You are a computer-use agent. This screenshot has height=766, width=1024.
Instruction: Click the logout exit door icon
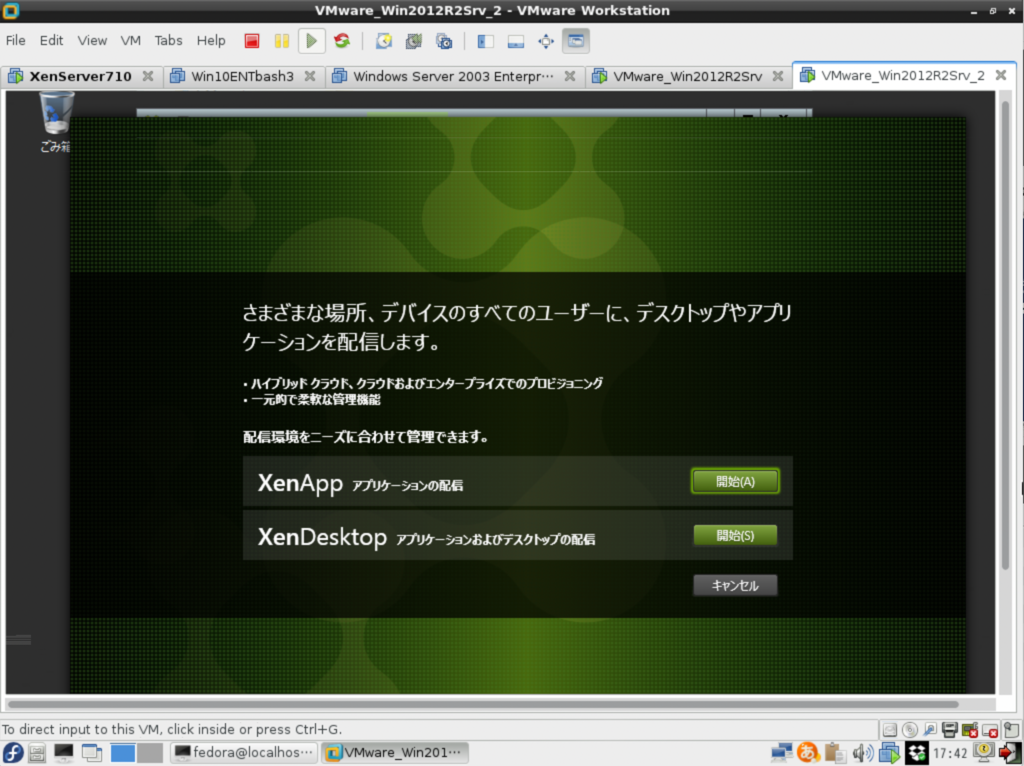click(x=1010, y=753)
